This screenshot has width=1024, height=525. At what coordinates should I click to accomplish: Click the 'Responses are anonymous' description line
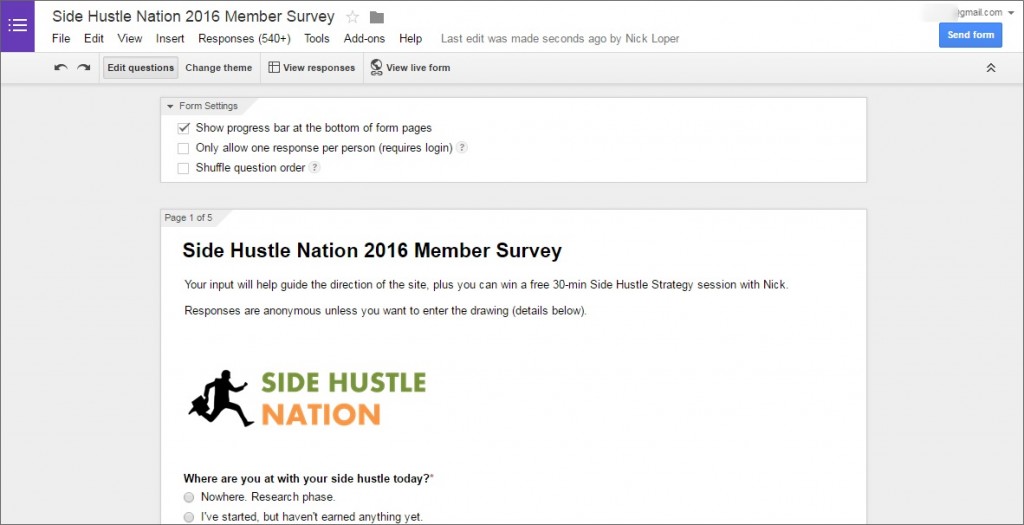(x=385, y=311)
